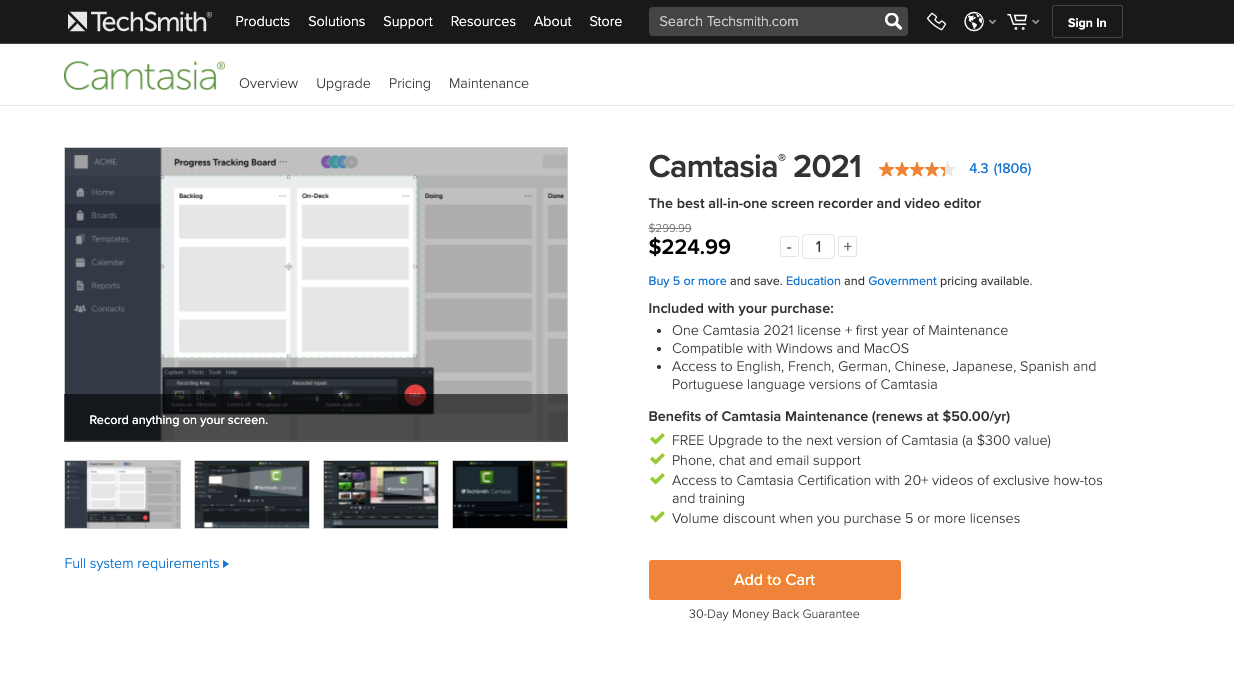Click the quantity input field
The height and width of the screenshot is (674, 1234).
(x=818, y=246)
